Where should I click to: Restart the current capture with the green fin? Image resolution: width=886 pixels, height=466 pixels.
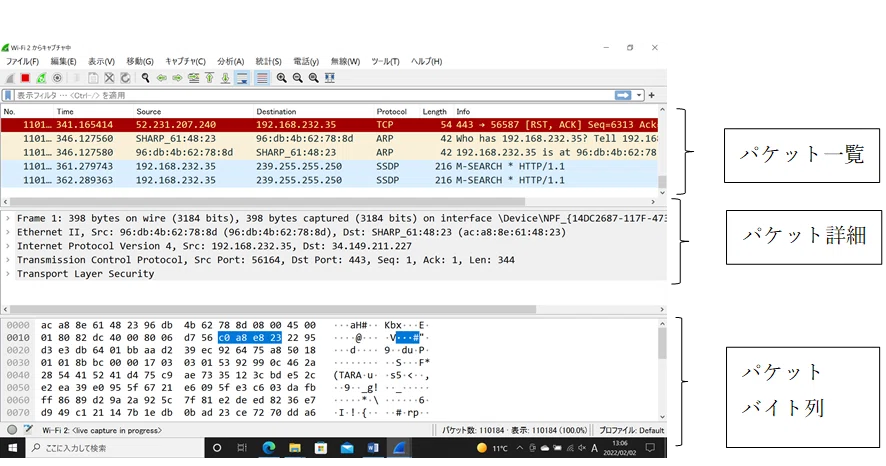[x=41, y=78]
